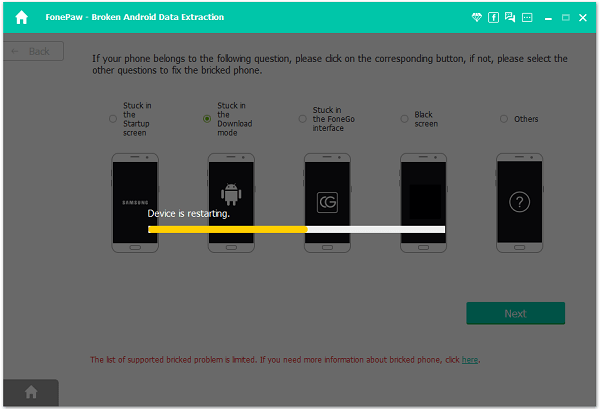
Task: Minimize the FonePaw window
Action: (x=548, y=18)
